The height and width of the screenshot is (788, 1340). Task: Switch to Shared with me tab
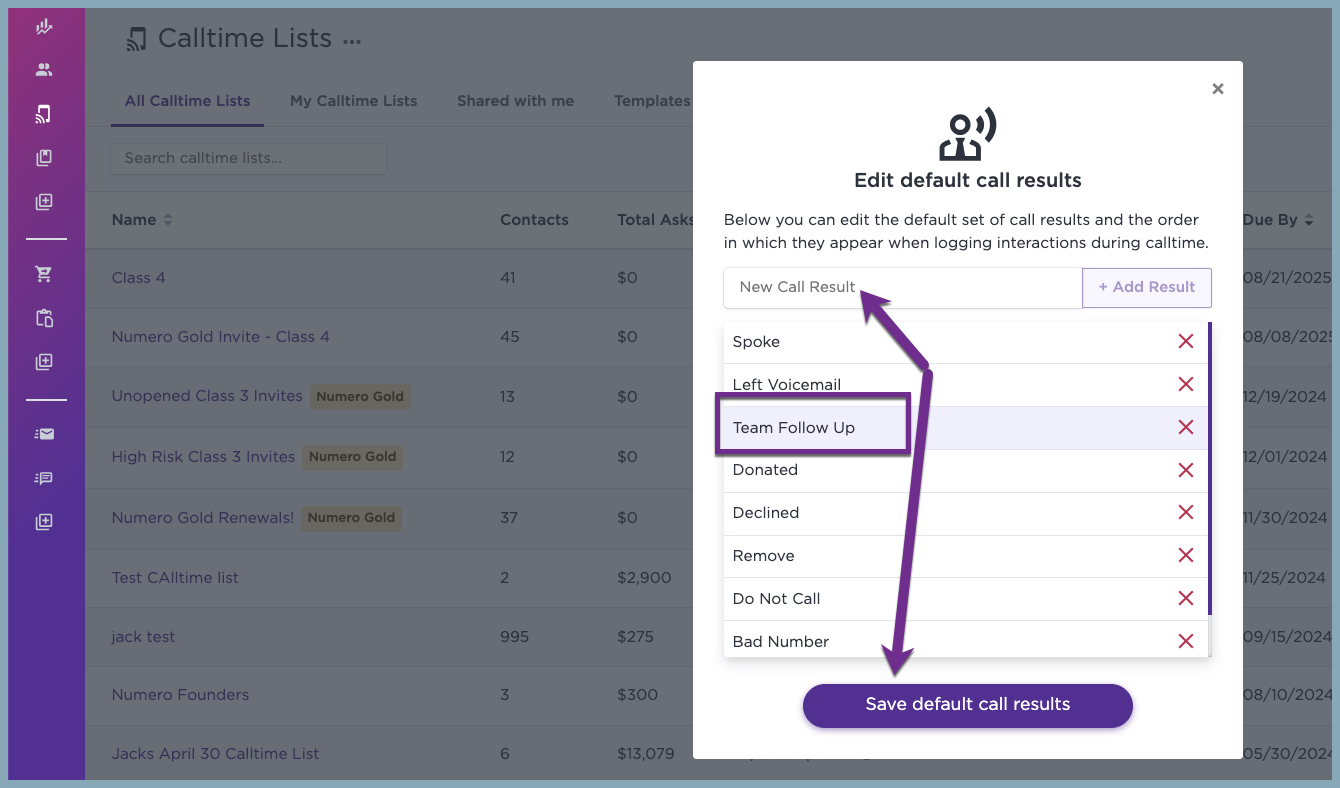coord(515,101)
